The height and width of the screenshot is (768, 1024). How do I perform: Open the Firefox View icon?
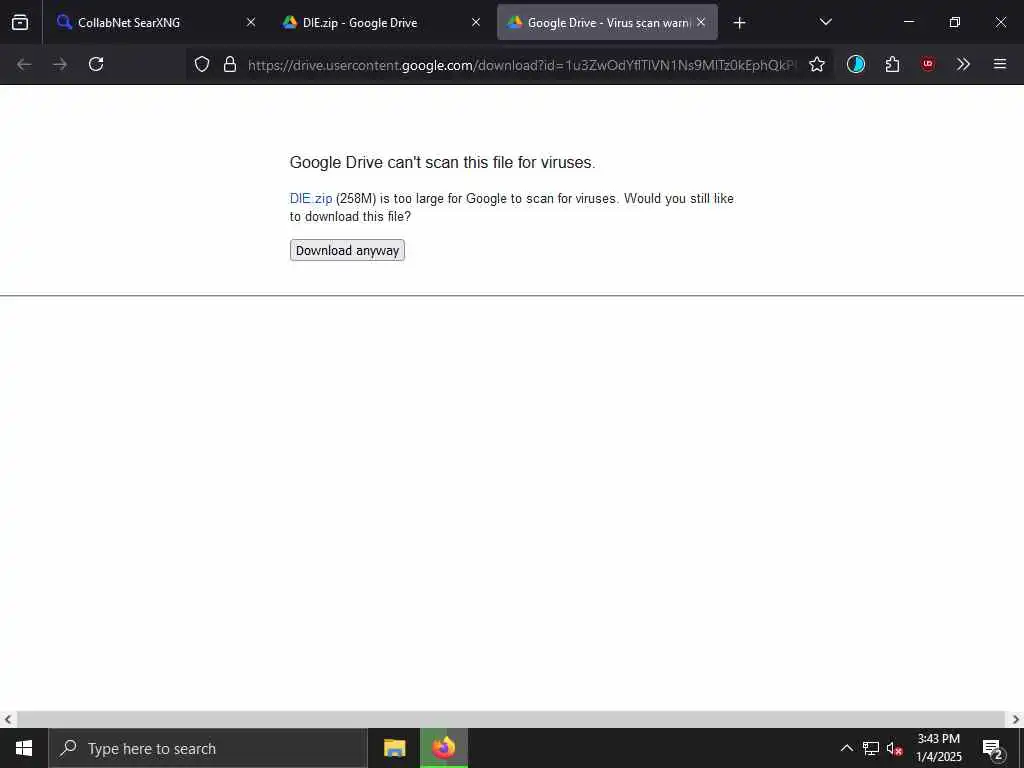click(x=20, y=23)
